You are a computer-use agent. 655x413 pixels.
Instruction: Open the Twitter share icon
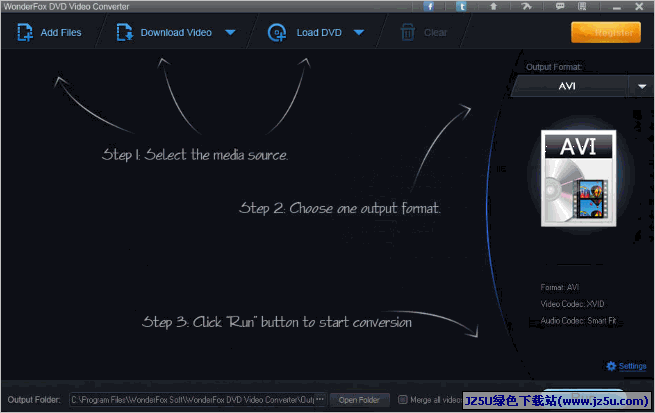click(x=461, y=6)
